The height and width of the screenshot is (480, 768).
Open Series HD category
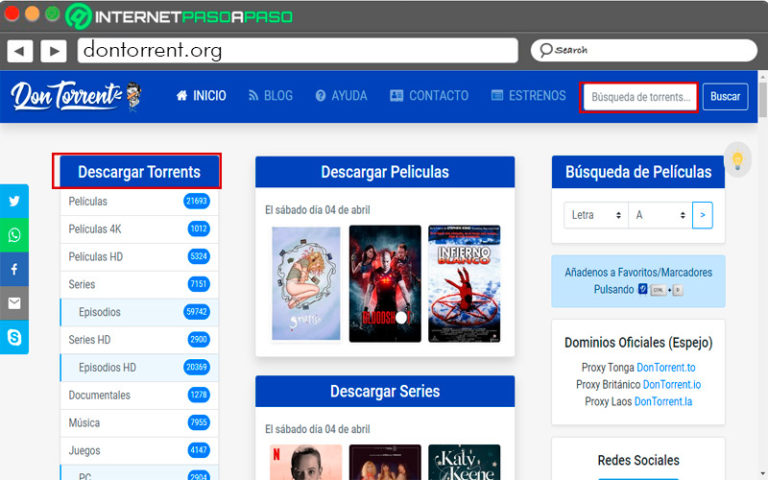[139, 340]
